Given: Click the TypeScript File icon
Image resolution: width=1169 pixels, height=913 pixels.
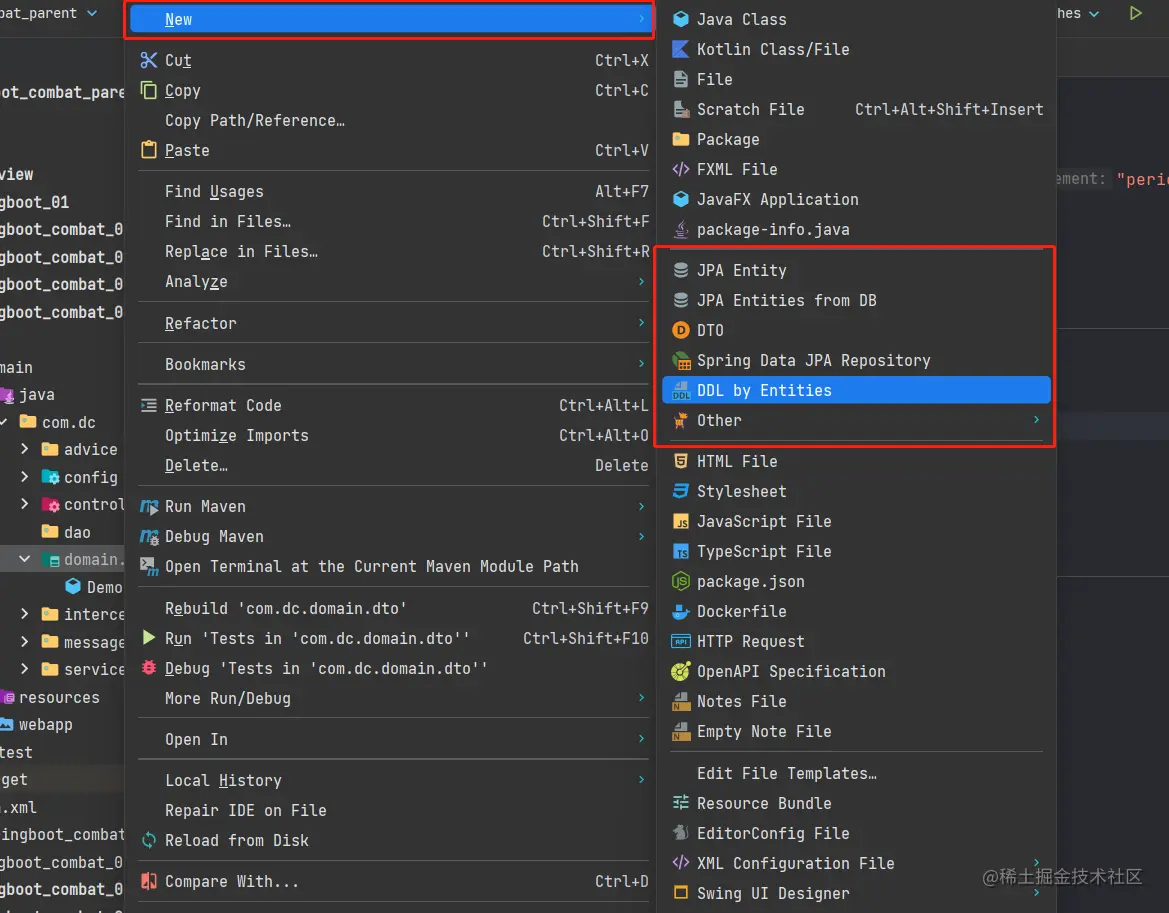Looking at the screenshot, I should point(681,552).
